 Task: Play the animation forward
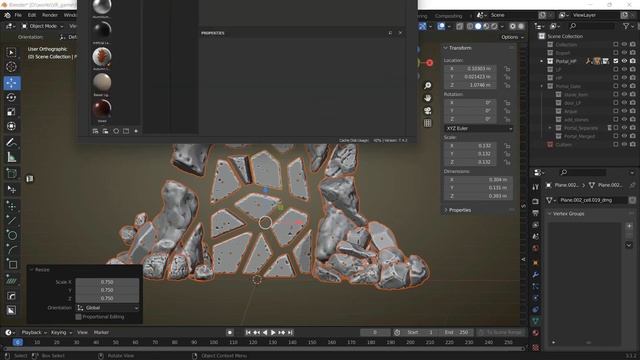pyautogui.click(x=273, y=333)
